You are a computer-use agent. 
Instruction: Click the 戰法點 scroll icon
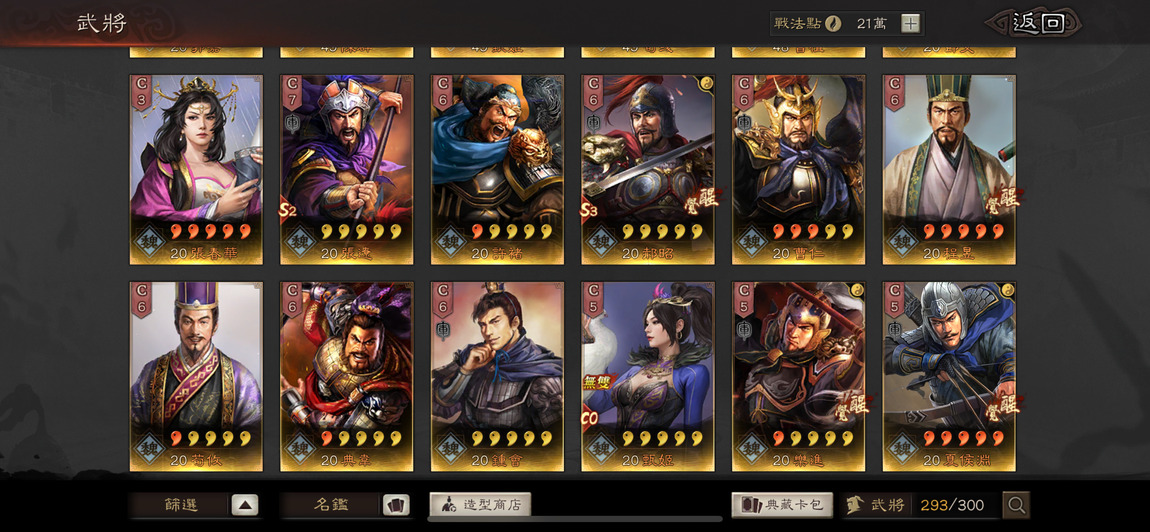click(x=832, y=23)
